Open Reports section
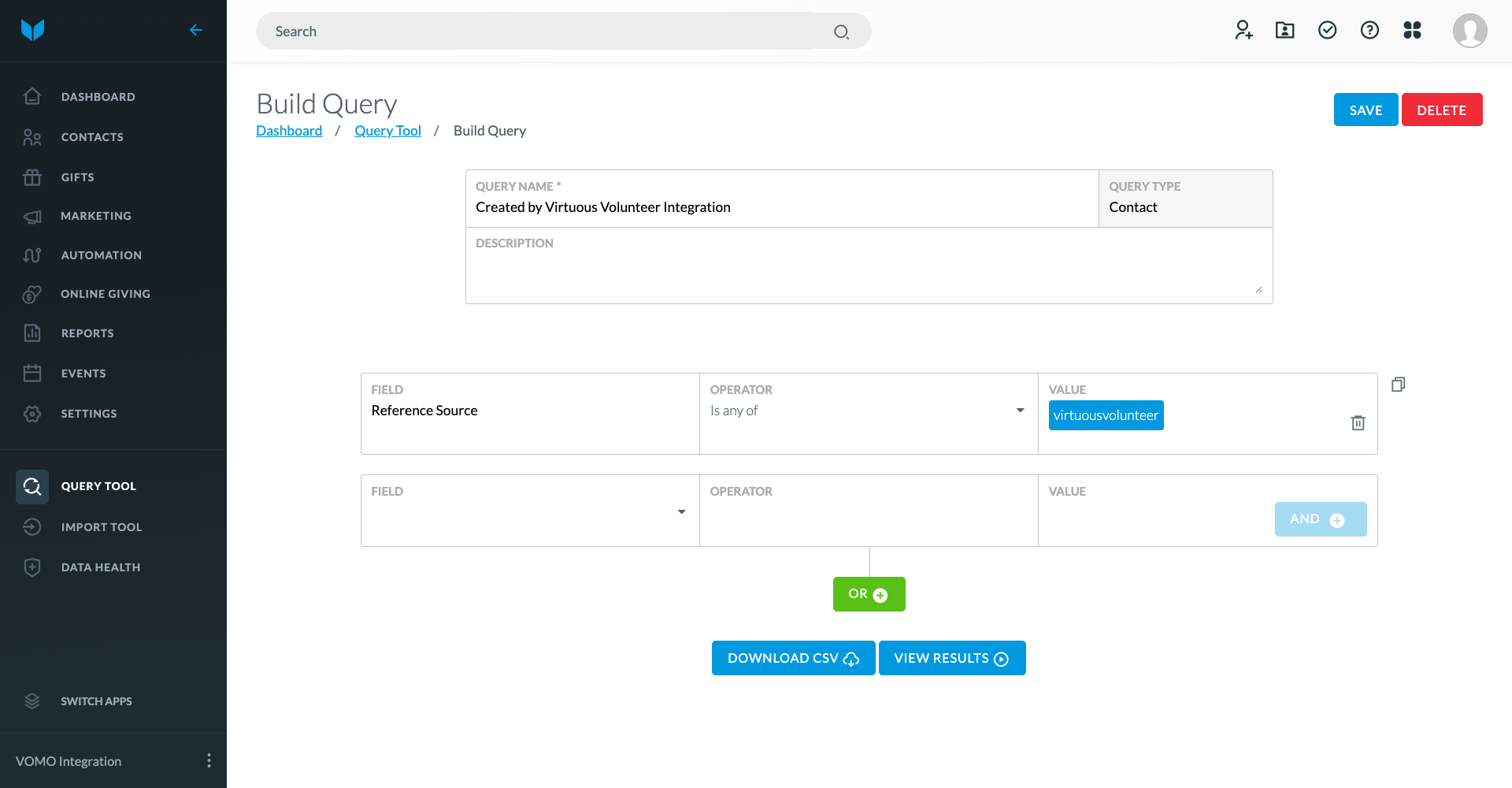The image size is (1512, 788). coord(87,333)
